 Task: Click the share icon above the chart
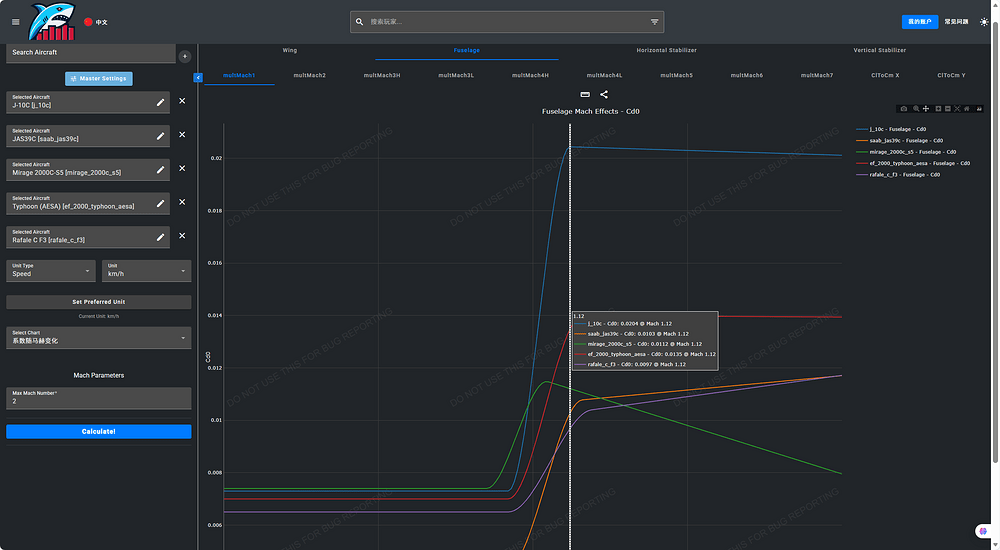pyautogui.click(x=604, y=94)
